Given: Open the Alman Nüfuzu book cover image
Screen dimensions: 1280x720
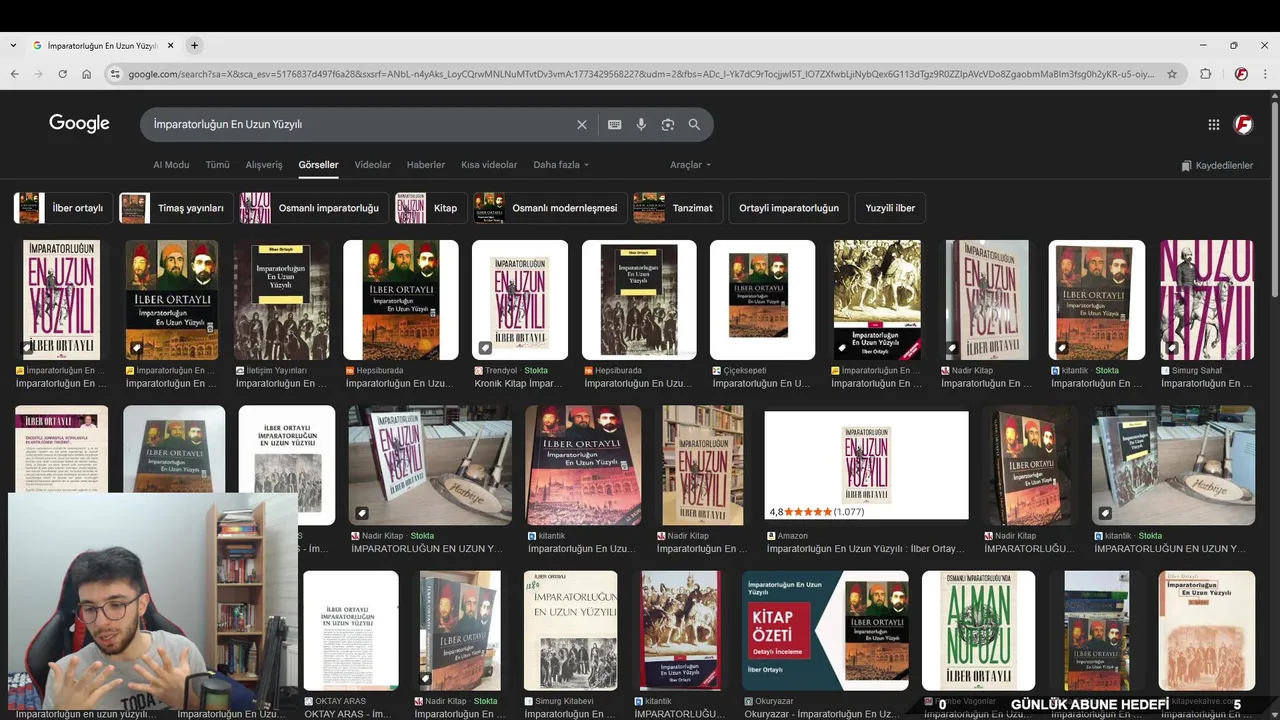Looking at the screenshot, I should (x=979, y=630).
